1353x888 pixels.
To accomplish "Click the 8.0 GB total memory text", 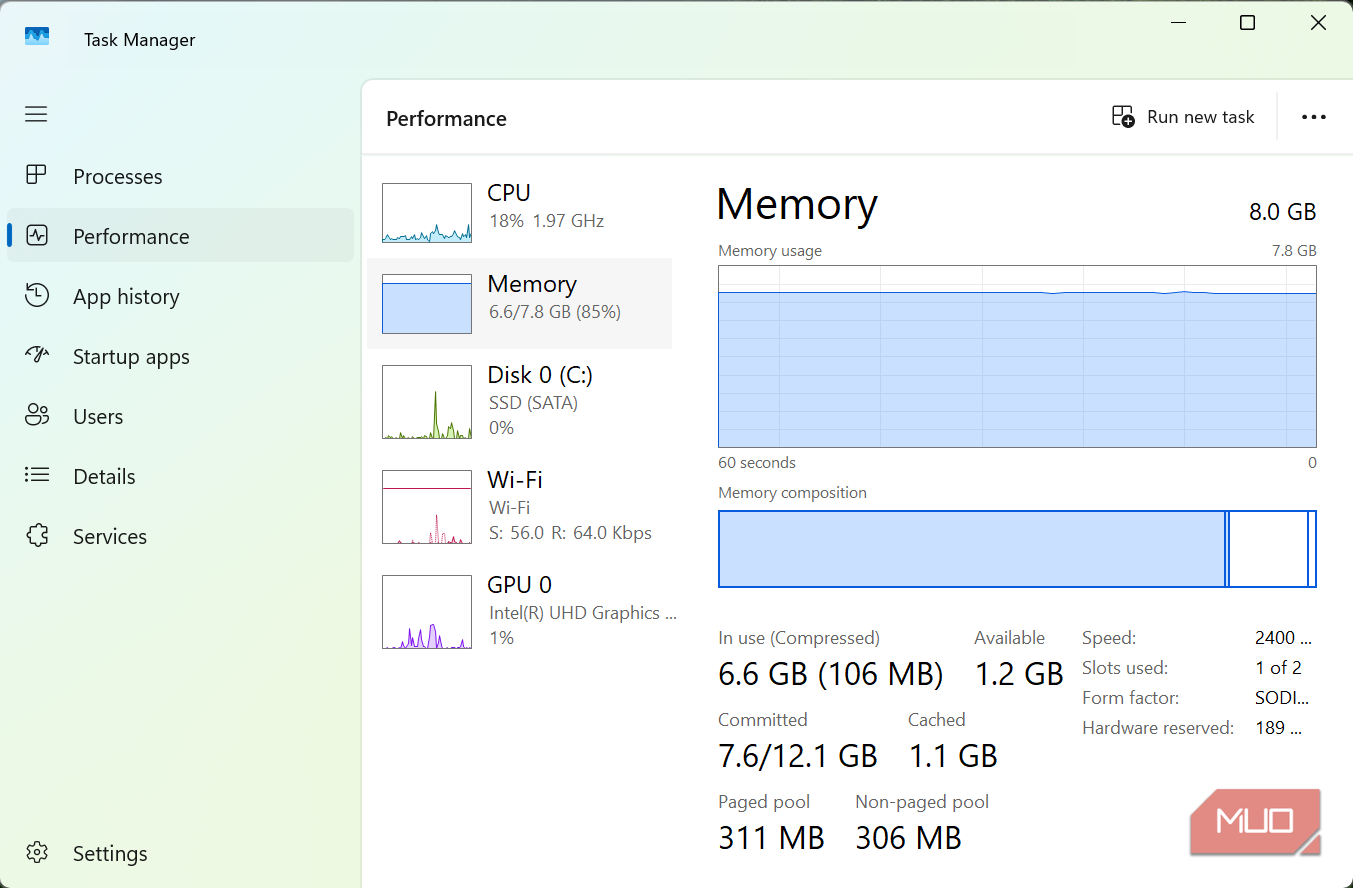I will tap(1282, 212).
